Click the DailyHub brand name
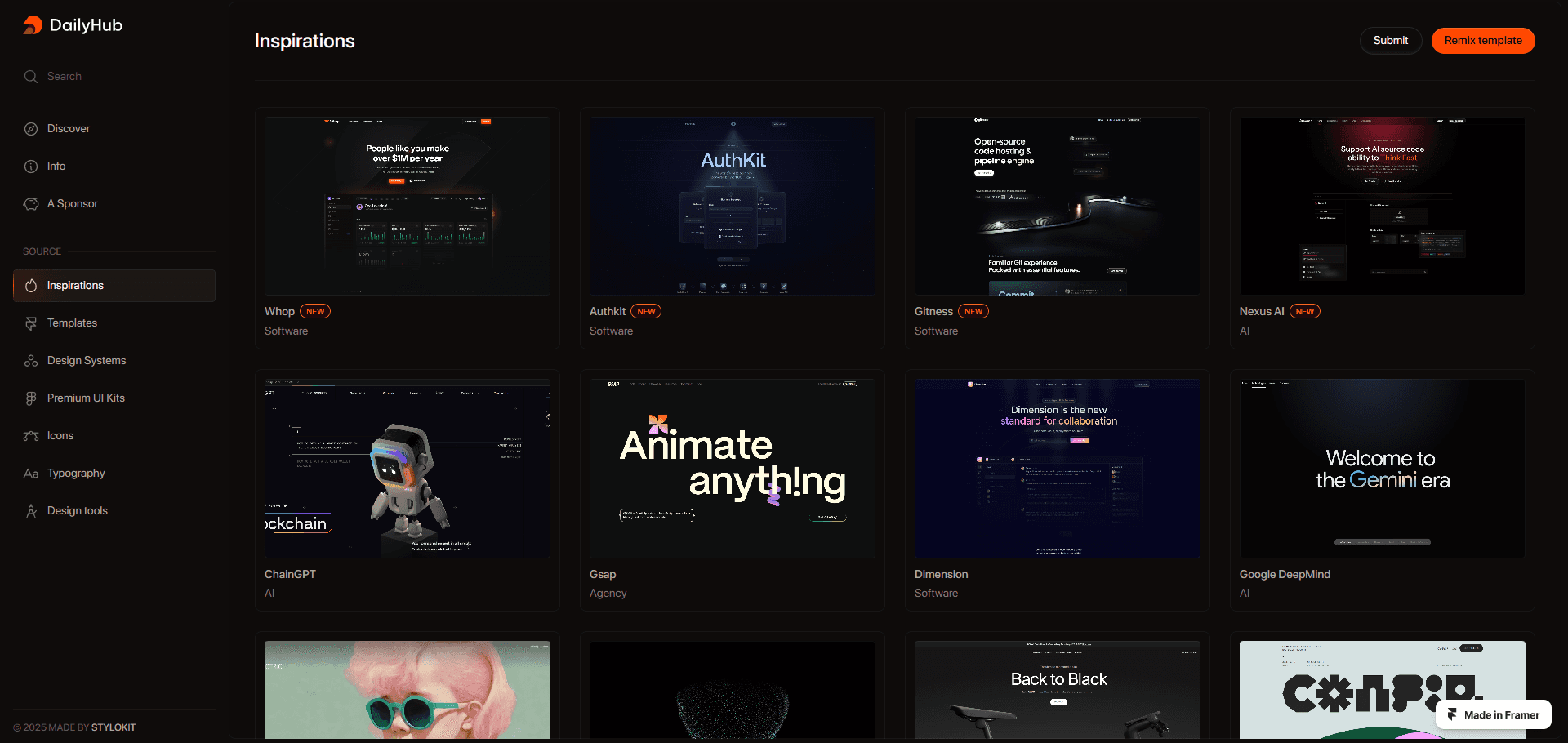This screenshot has height=743, width=1568. coord(86,25)
